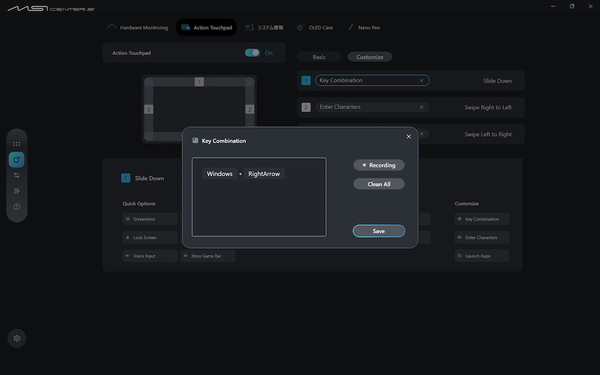Select zone 1 badge in gesture list

[306, 80]
